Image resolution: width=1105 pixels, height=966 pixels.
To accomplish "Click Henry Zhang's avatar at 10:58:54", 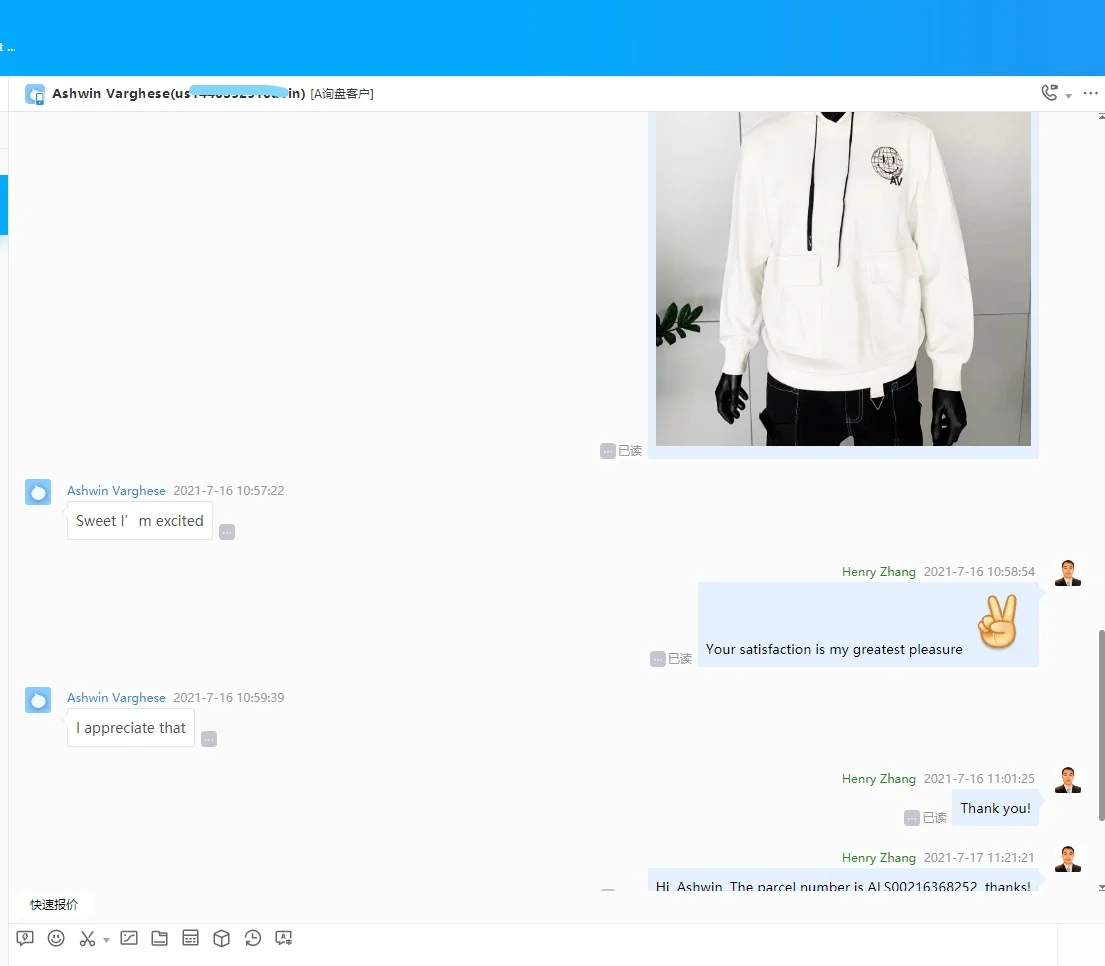I will pyautogui.click(x=1068, y=573).
